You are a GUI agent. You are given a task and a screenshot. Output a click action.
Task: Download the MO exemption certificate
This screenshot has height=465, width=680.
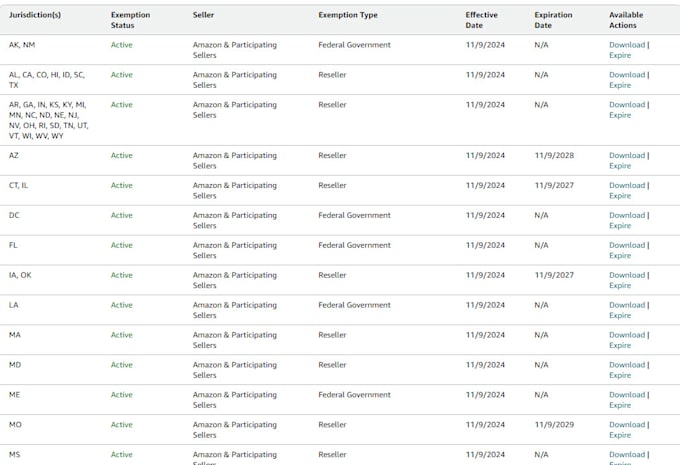(627, 425)
